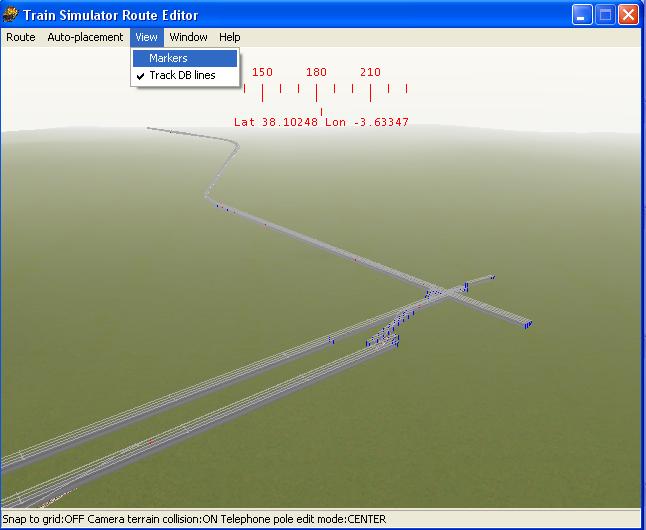646x530 pixels.
Task: Click the 150 compass heading label
Action: pos(262,72)
